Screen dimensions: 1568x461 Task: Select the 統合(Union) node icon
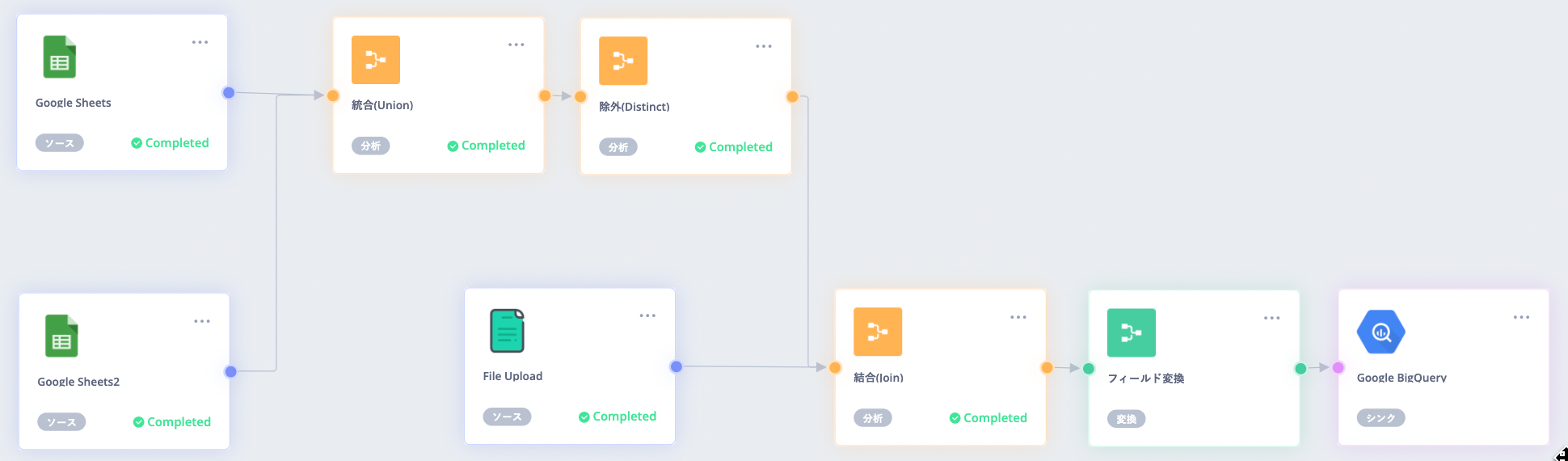[x=376, y=60]
